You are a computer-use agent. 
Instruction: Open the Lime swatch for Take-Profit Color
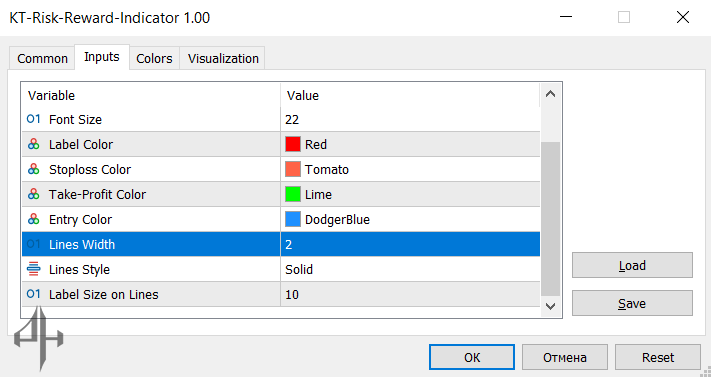click(293, 194)
